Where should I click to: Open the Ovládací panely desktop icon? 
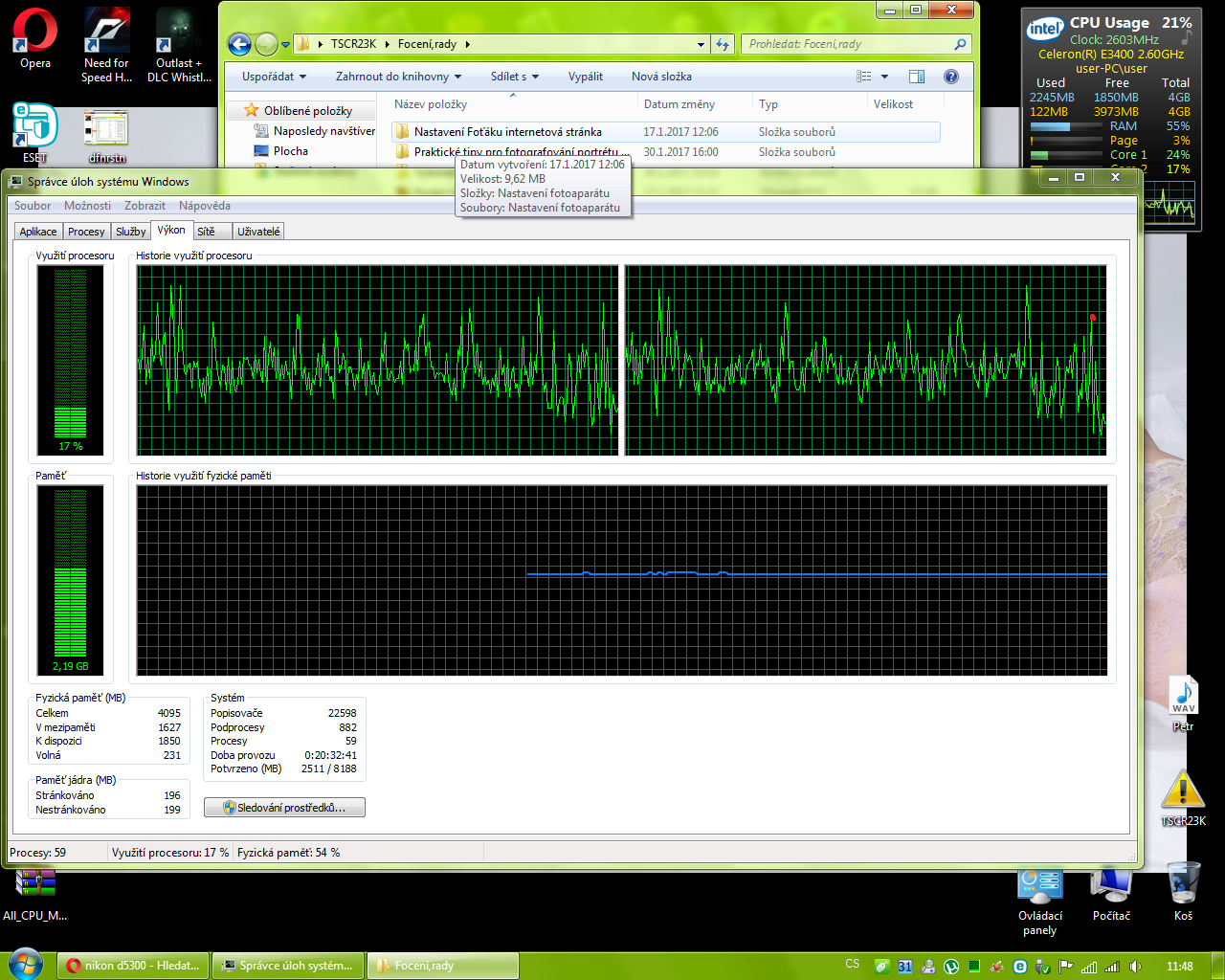pyautogui.click(x=1040, y=885)
